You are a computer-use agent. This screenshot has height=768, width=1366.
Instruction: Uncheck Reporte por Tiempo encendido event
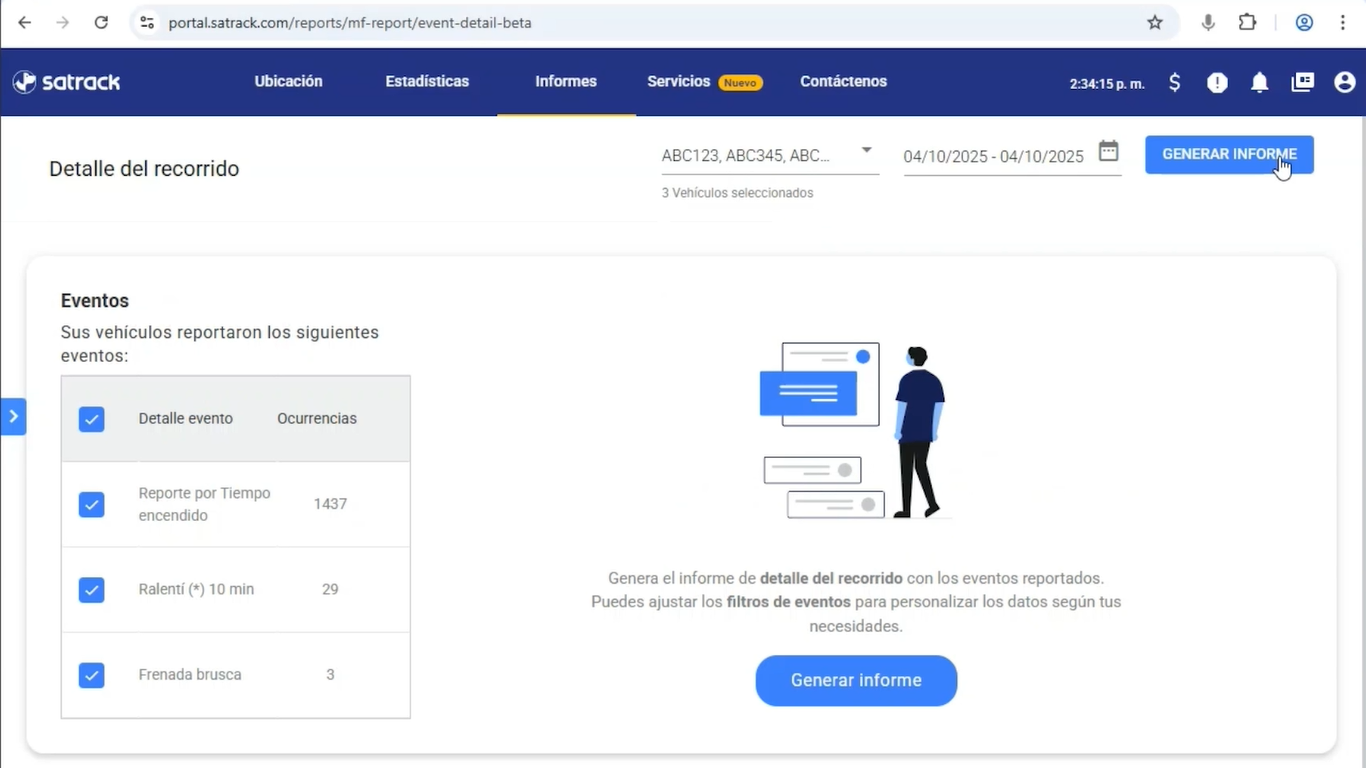point(92,505)
